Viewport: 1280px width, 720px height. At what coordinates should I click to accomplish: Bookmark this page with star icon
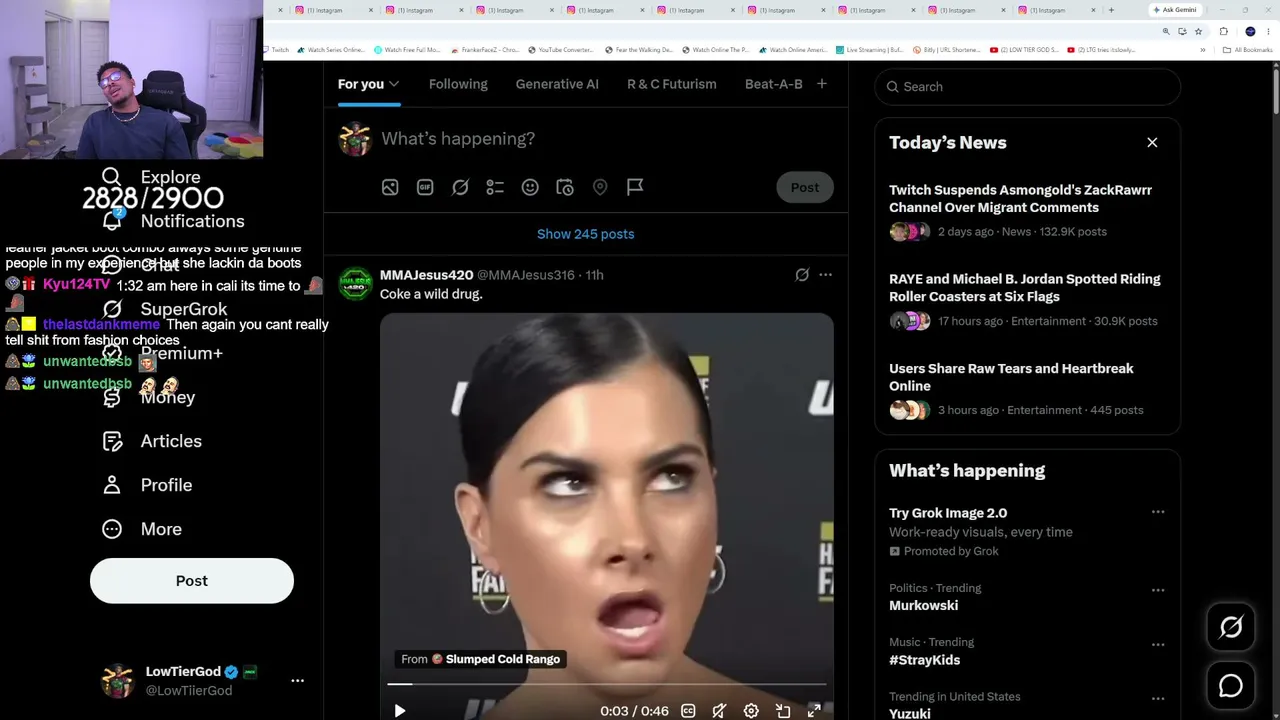click(1198, 31)
